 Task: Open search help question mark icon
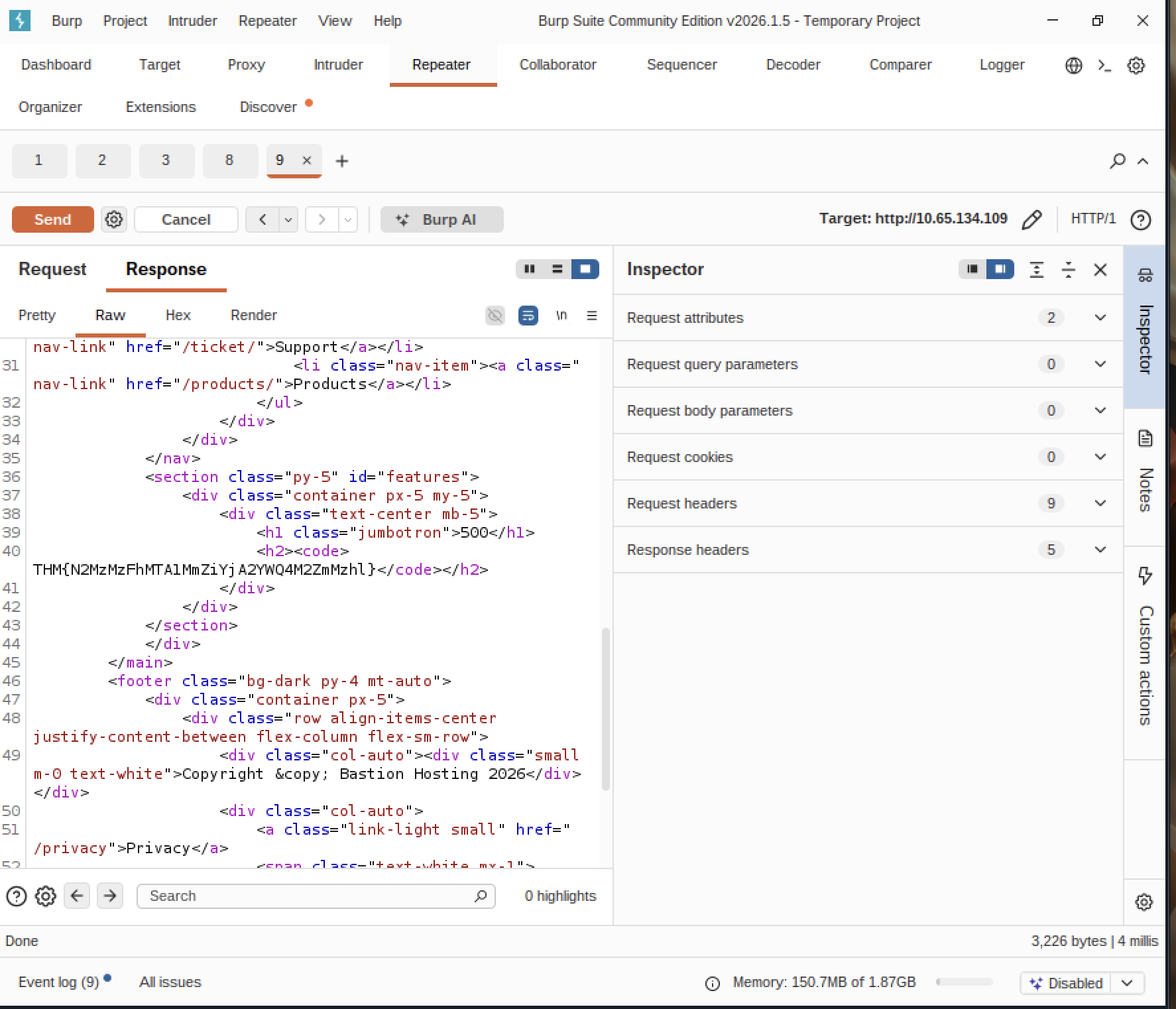pyautogui.click(x=17, y=896)
